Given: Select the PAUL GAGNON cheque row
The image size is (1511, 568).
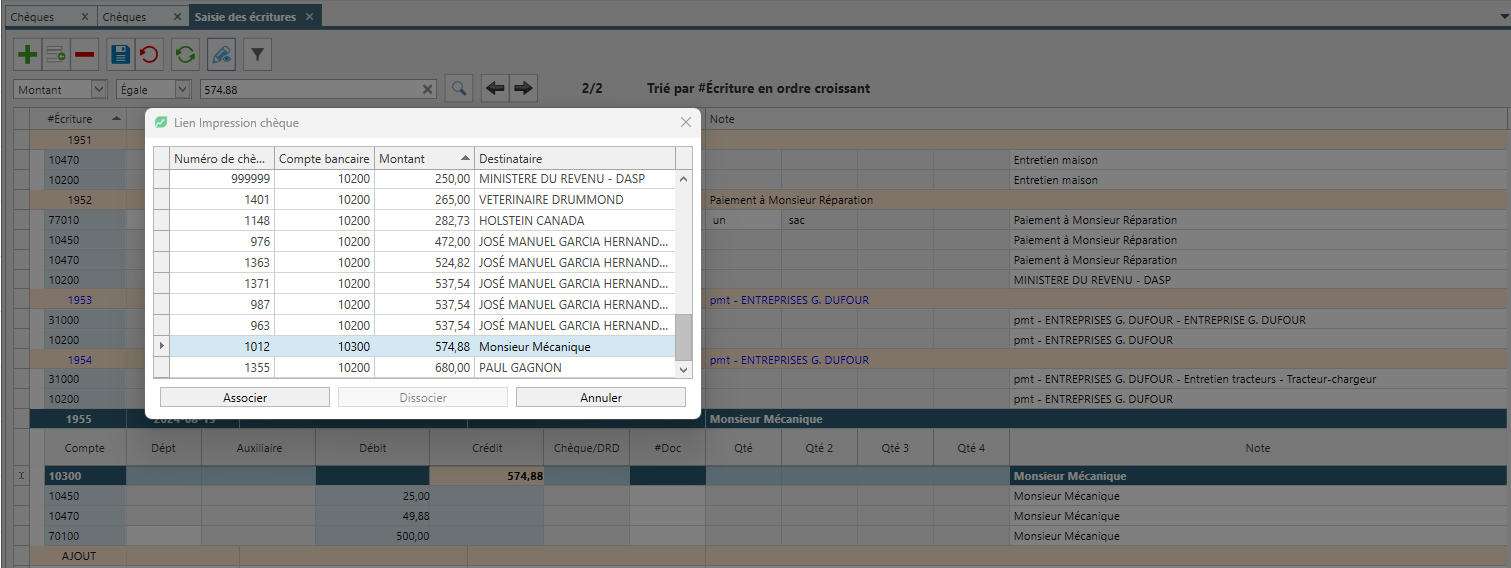Looking at the screenshot, I should [415, 368].
